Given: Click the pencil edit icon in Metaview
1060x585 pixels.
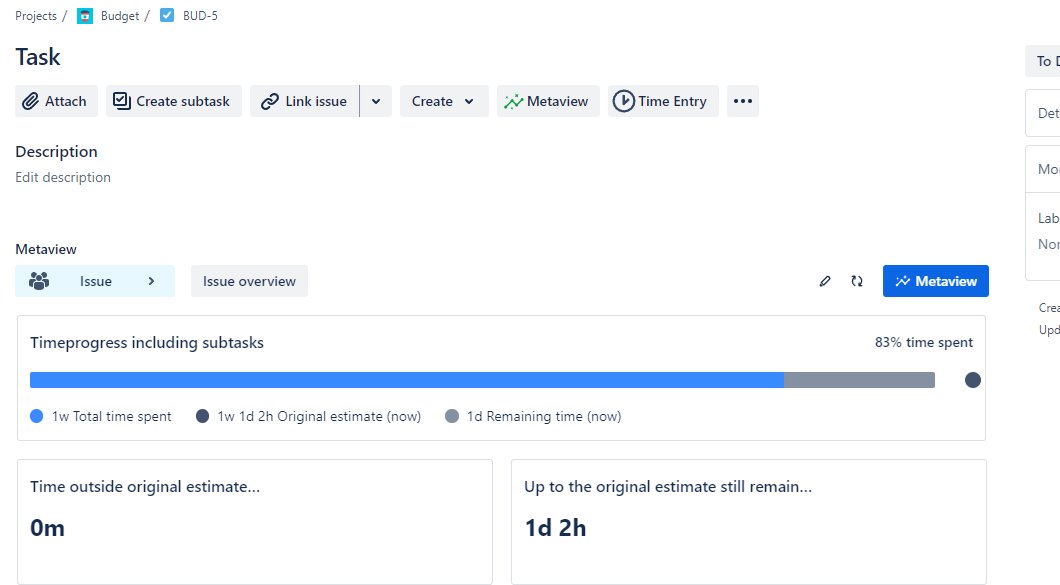Looking at the screenshot, I should coord(825,282).
